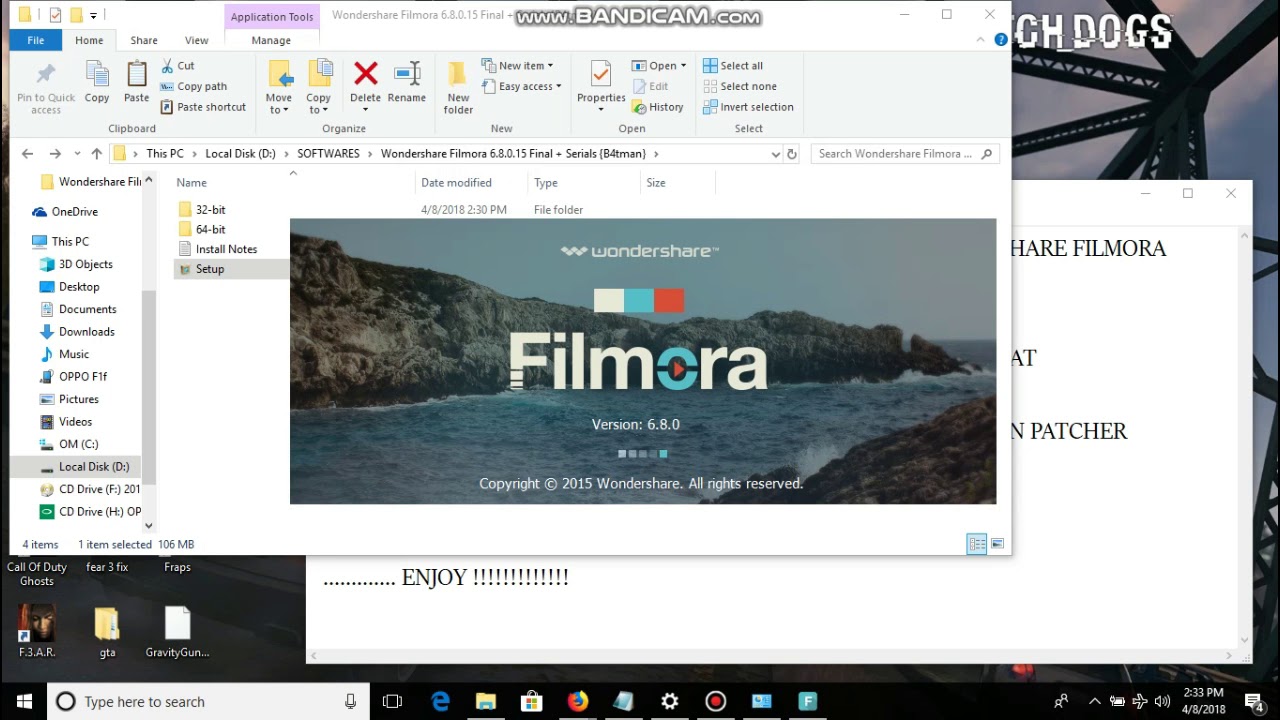Open Quick Access Toolbar customize arrow

(x=93, y=15)
